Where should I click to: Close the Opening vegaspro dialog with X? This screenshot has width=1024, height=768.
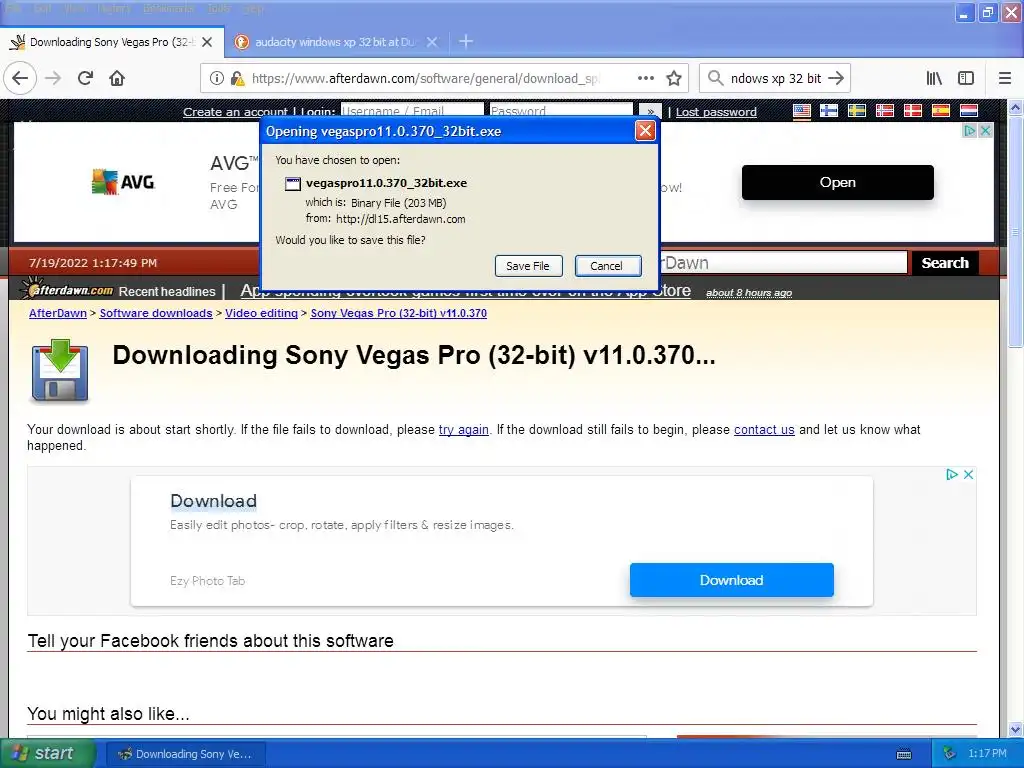[x=645, y=131]
